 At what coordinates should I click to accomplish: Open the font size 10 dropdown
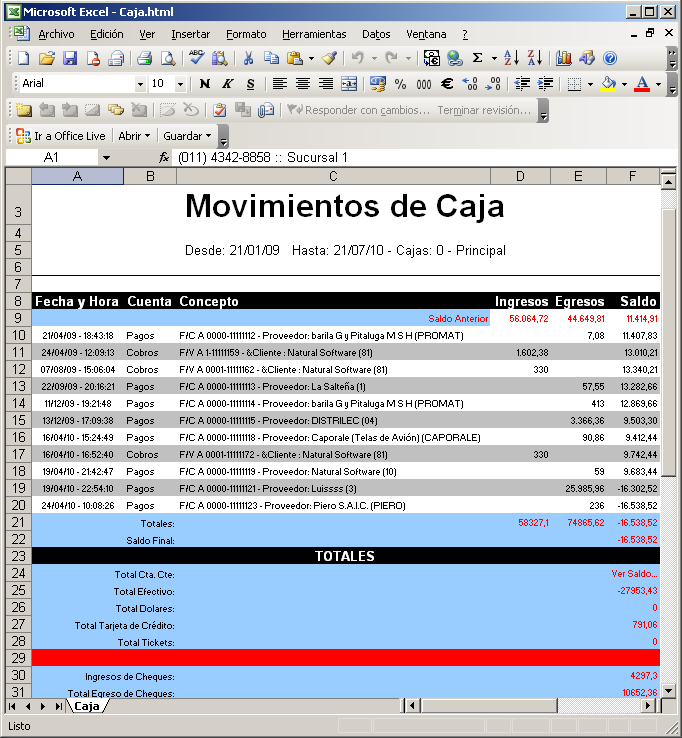coord(180,84)
